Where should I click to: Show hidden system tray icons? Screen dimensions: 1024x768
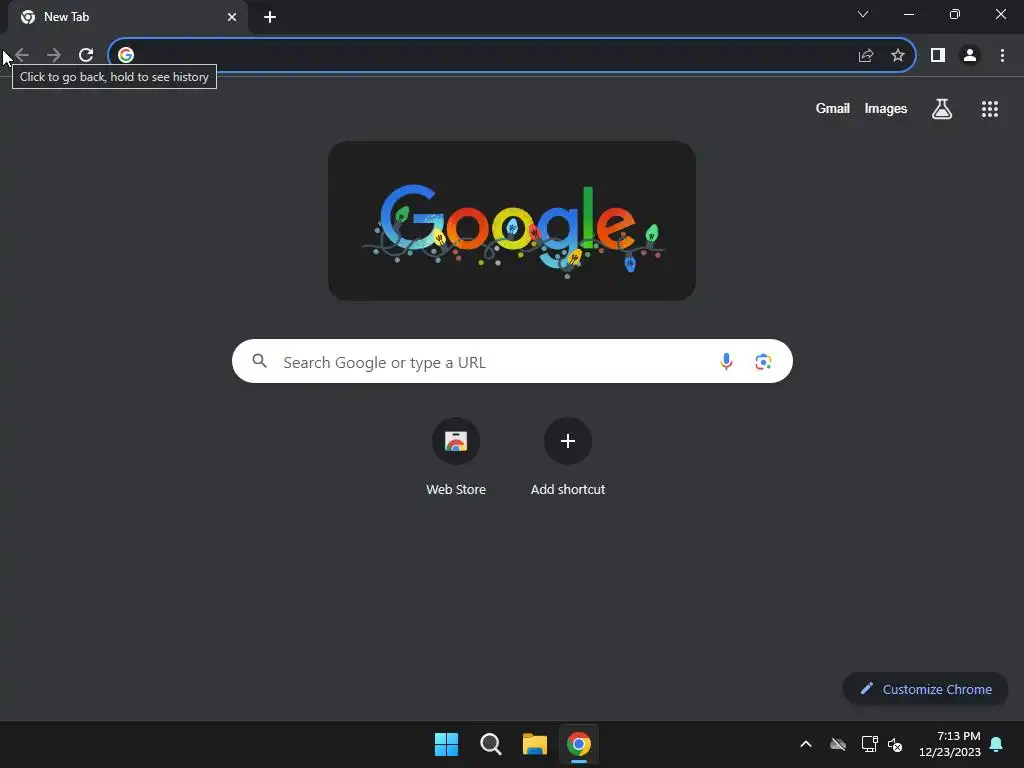806,744
